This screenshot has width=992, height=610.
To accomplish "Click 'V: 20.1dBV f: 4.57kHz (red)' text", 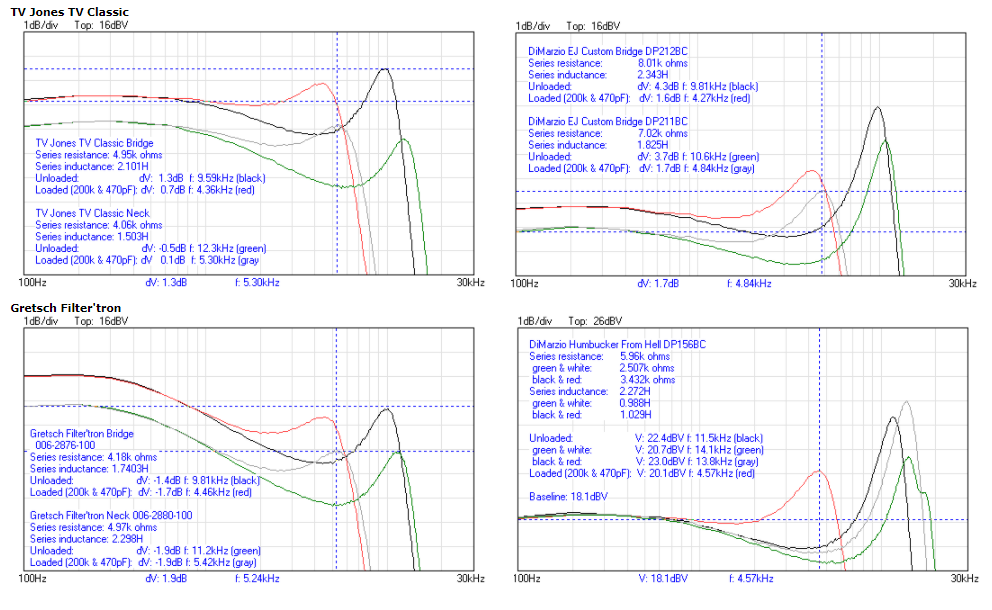I will (x=696, y=473).
